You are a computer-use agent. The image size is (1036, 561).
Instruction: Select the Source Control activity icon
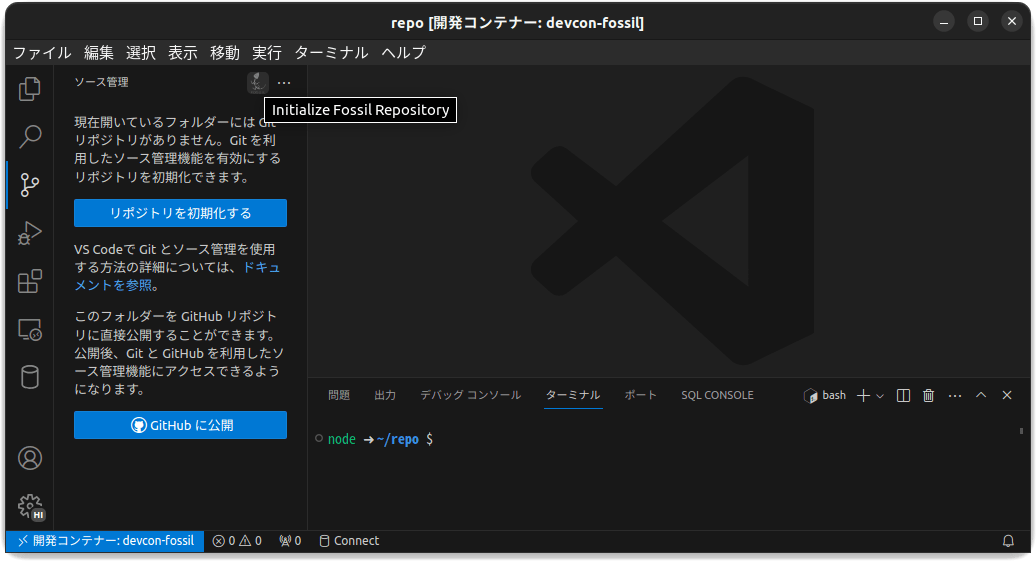click(30, 185)
